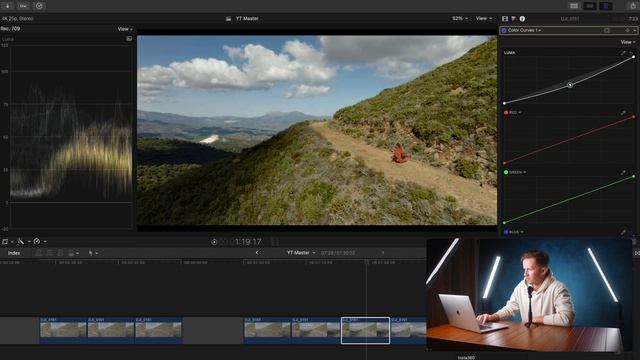The height and width of the screenshot is (360, 640).
Task: Click the timeline playhead marker on ruler
Action: point(367,262)
